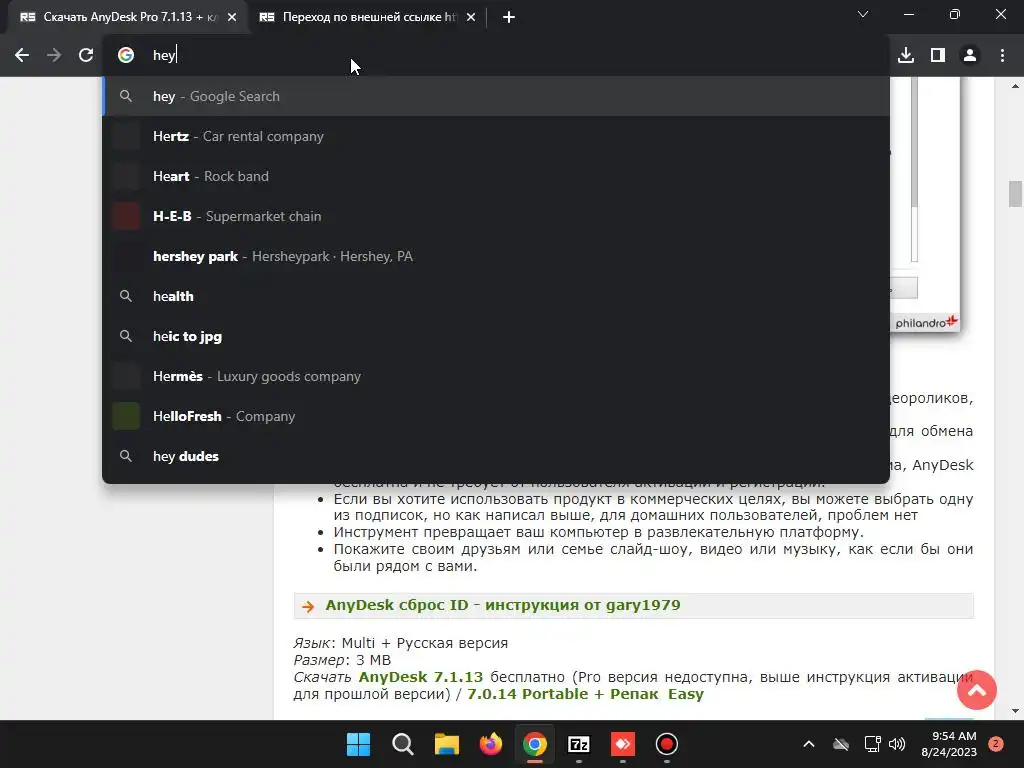Launch Firefox from the taskbar
The height and width of the screenshot is (768, 1024).
[x=490, y=744]
